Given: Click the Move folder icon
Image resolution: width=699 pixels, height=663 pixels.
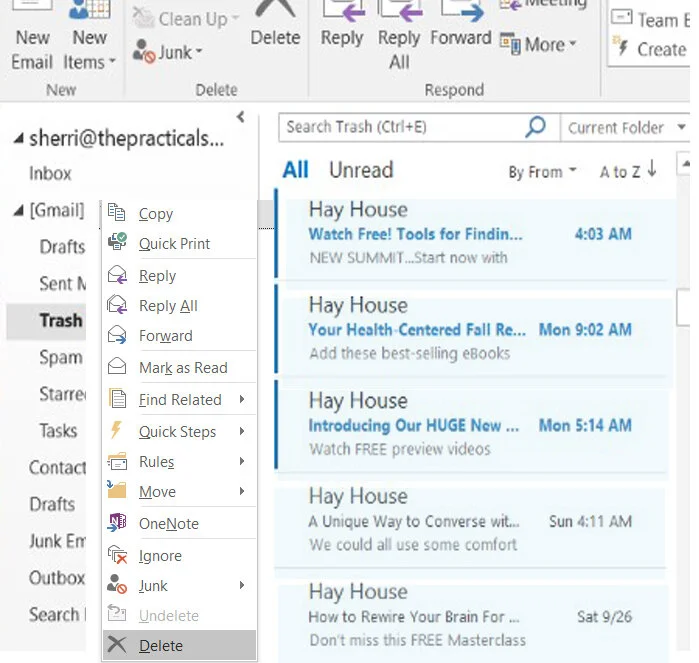Looking at the screenshot, I should pyautogui.click(x=117, y=490).
